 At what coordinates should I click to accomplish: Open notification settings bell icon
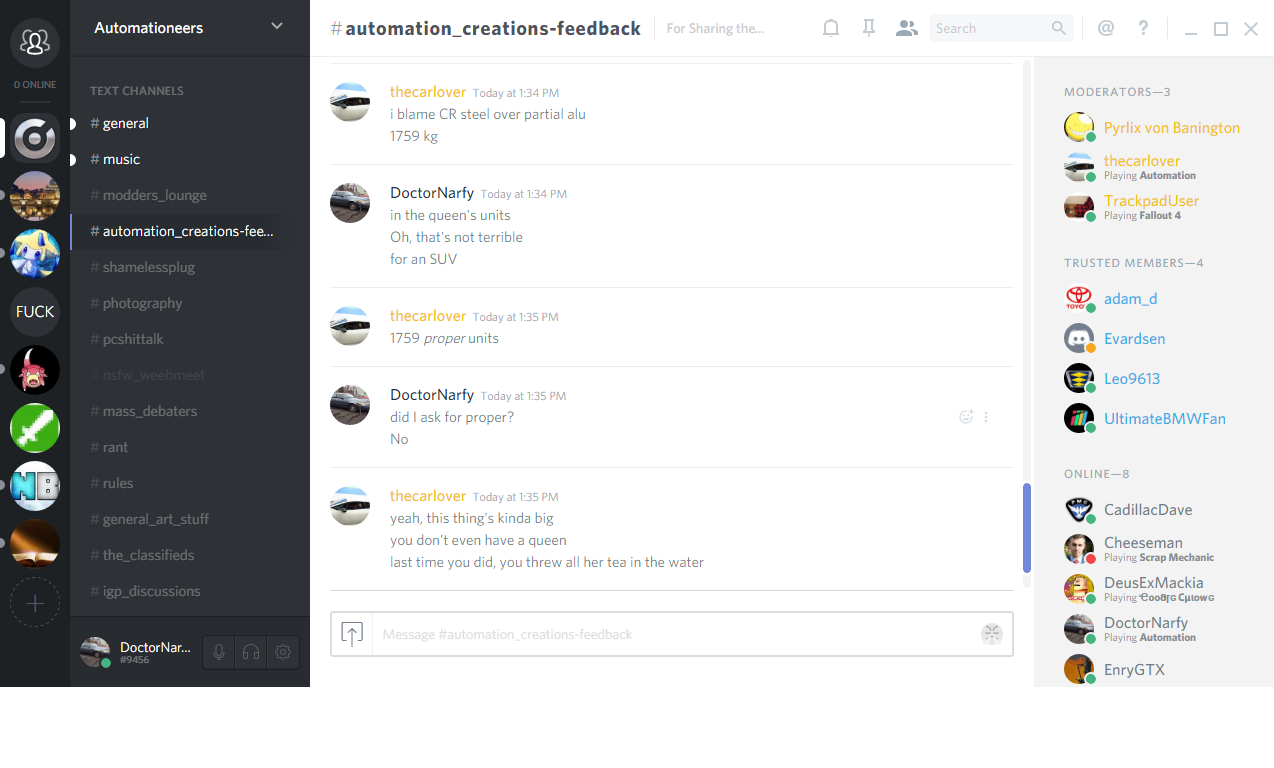click(x=830, y=29)
